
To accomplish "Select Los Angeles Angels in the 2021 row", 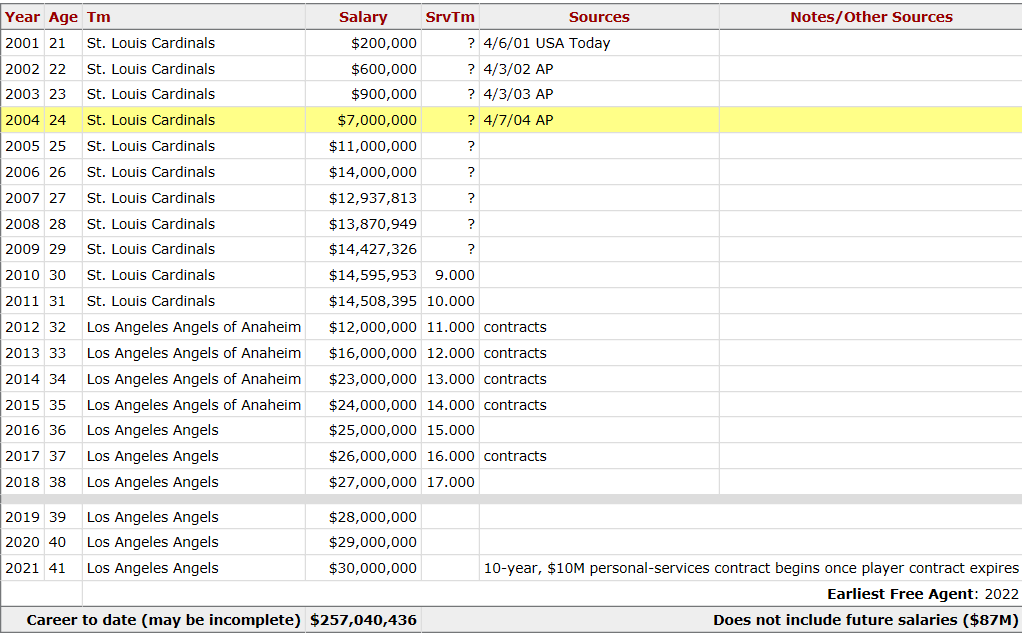I will tap(153, 568).
